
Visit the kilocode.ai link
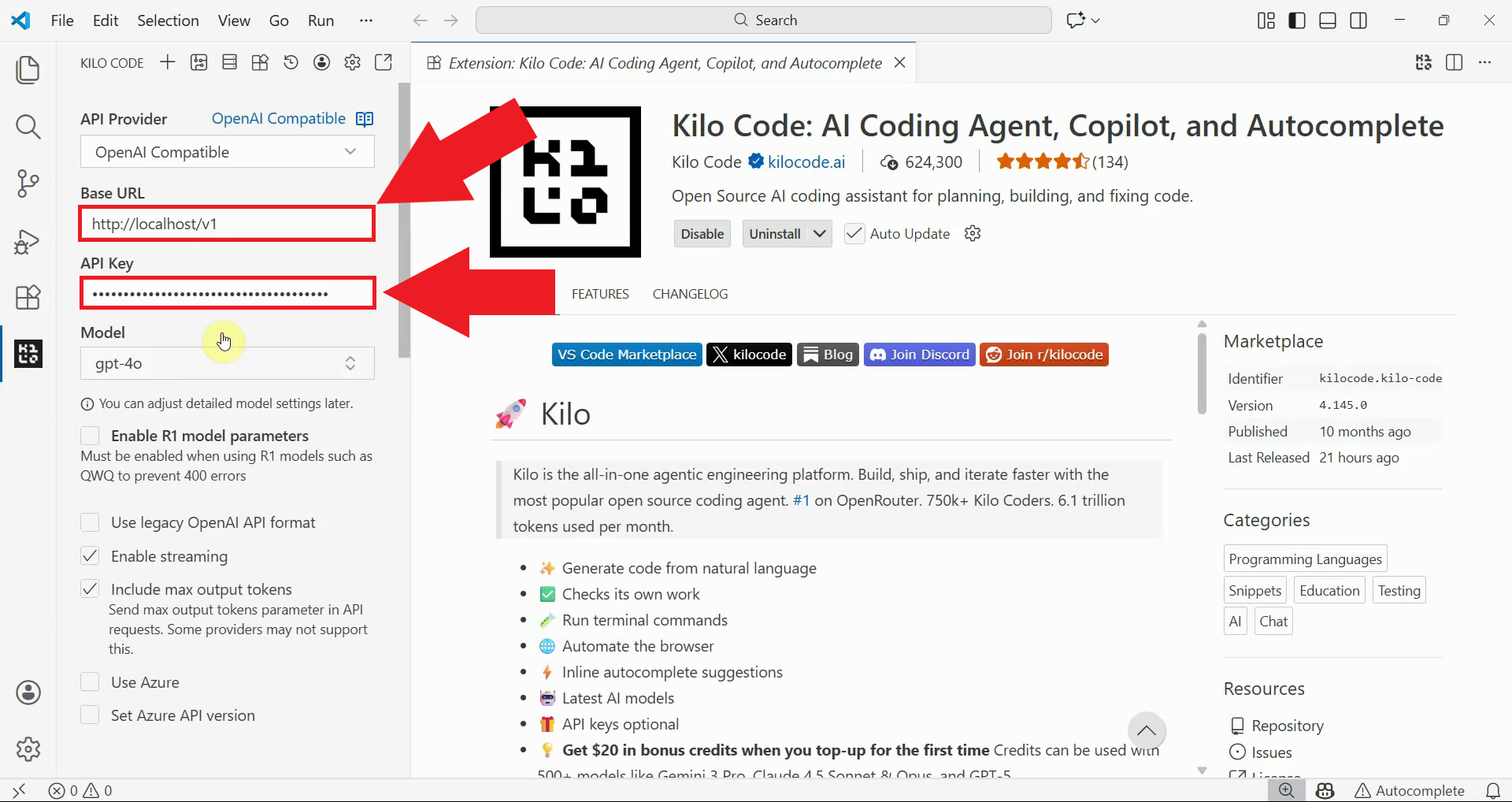click(805, 162)
